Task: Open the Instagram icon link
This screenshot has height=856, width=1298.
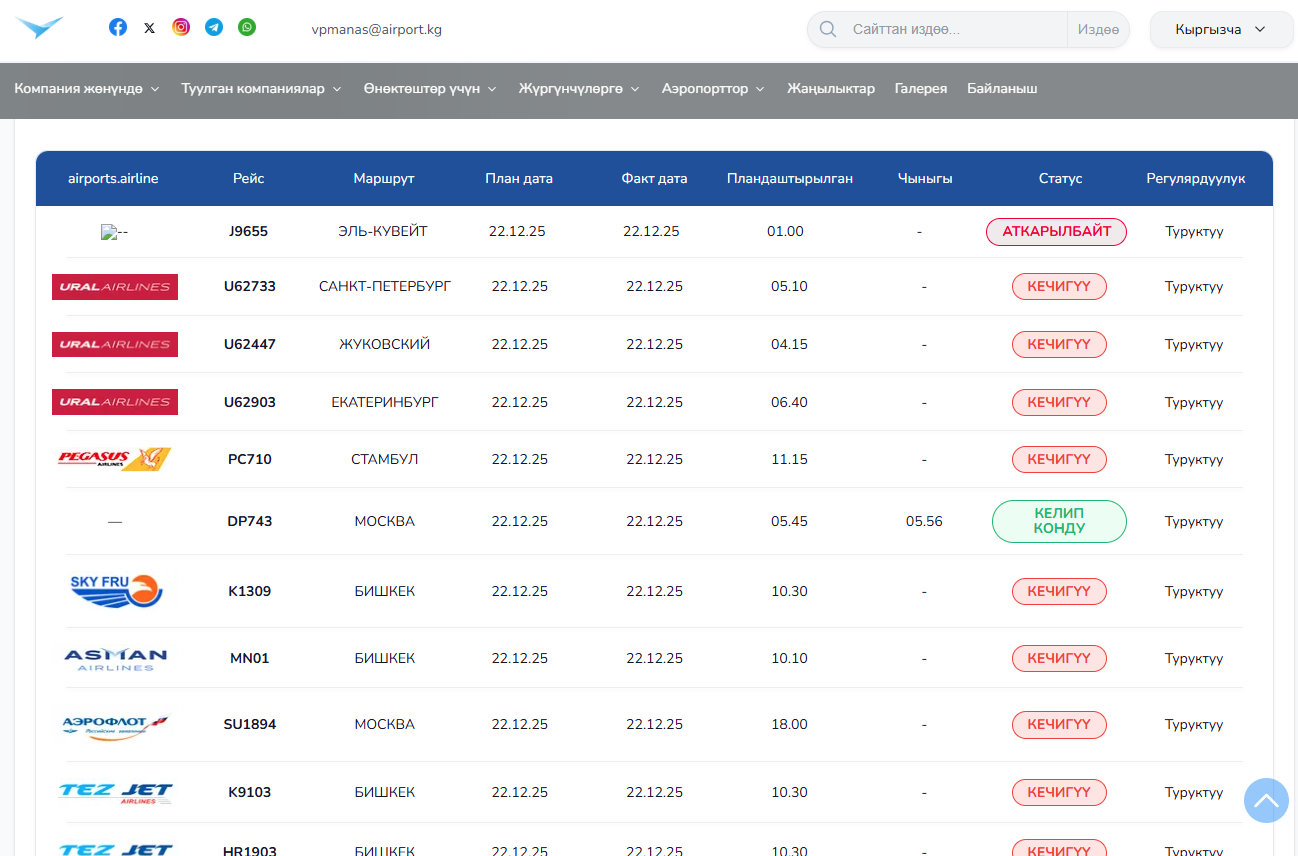Action: (x=181, y=28)
